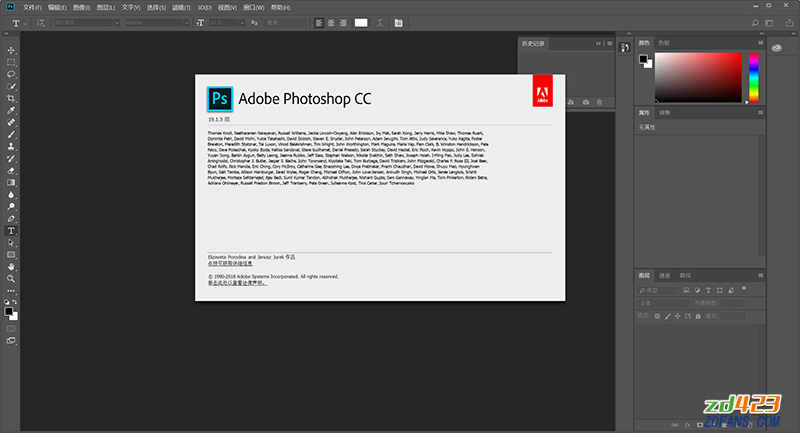The width and height of the screenshot is (800, 433).
Task: Filter layers by type layers
Action: coord(708,290)
